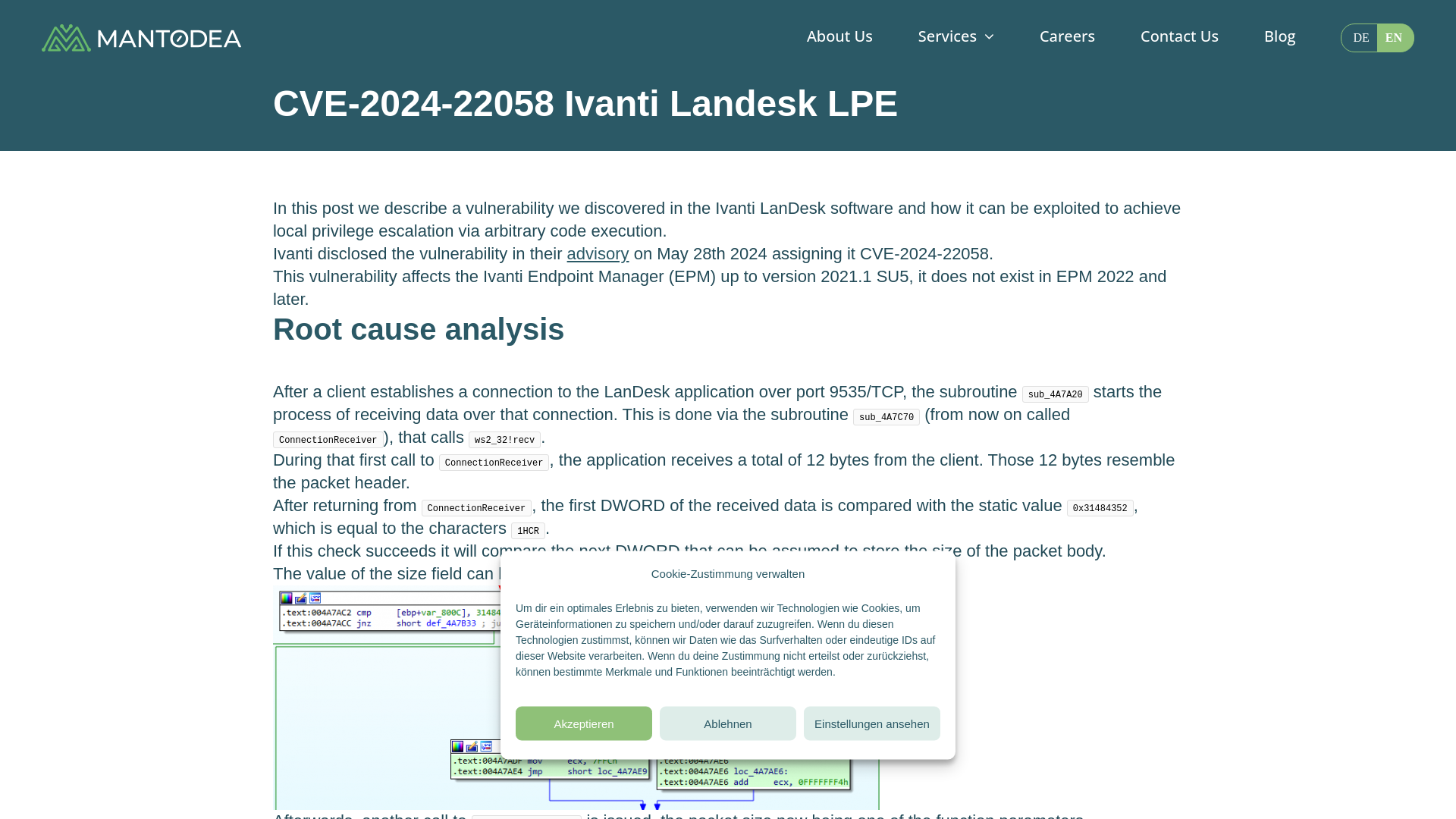Toggle EN language selection
The width and height of the screenshot is (1456, 819).
(1394, 37)
